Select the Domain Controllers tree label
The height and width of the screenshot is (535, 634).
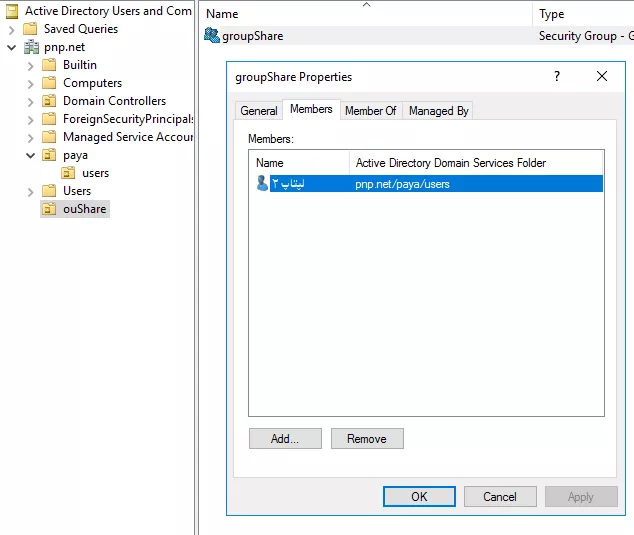point(114,101)
